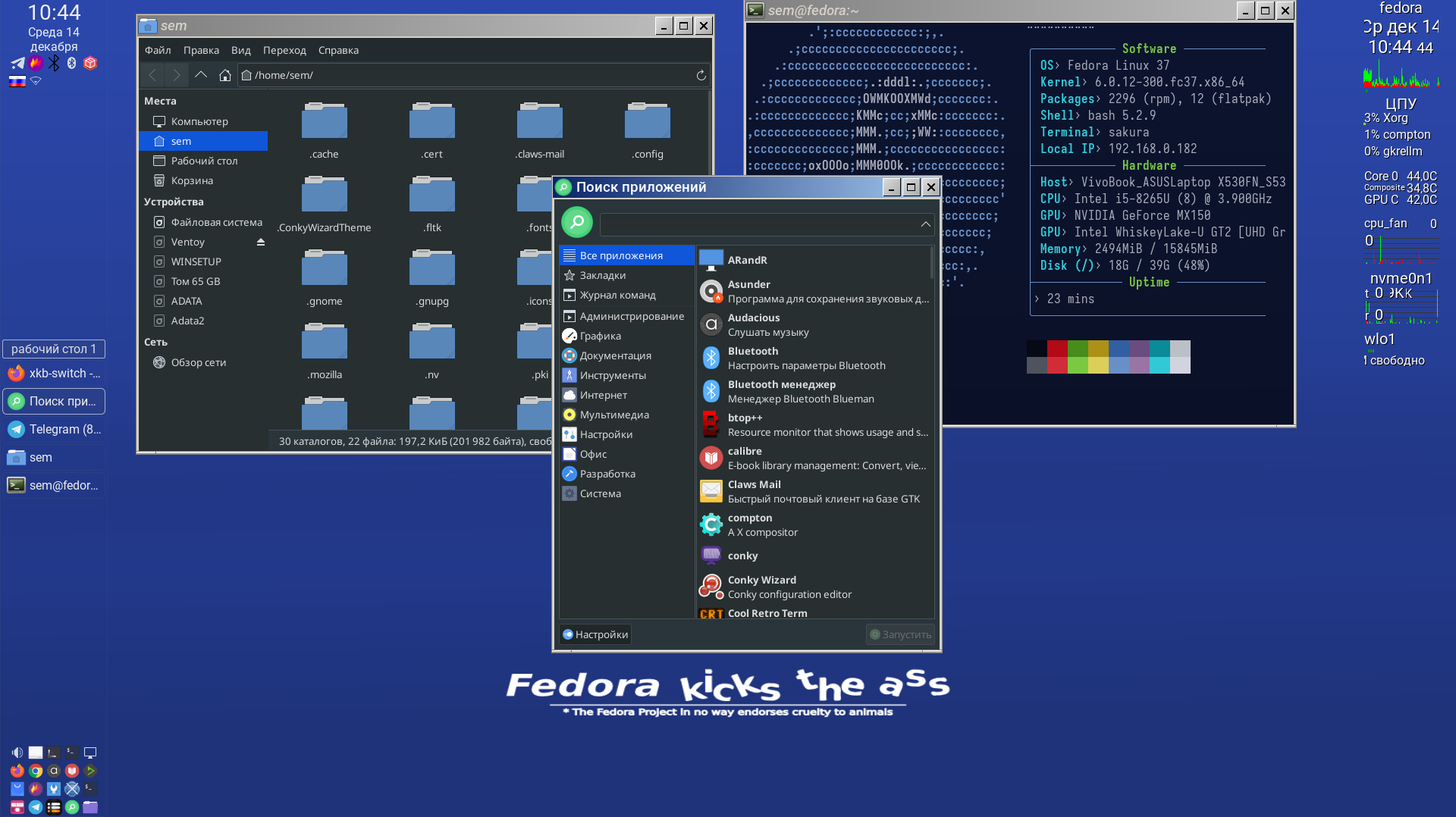Image resolution: width=1456 pixels, height=817 pixels.
Task: Open the home folder via toolbar icon
Action: pyautogui.click(x=224, y=75)
